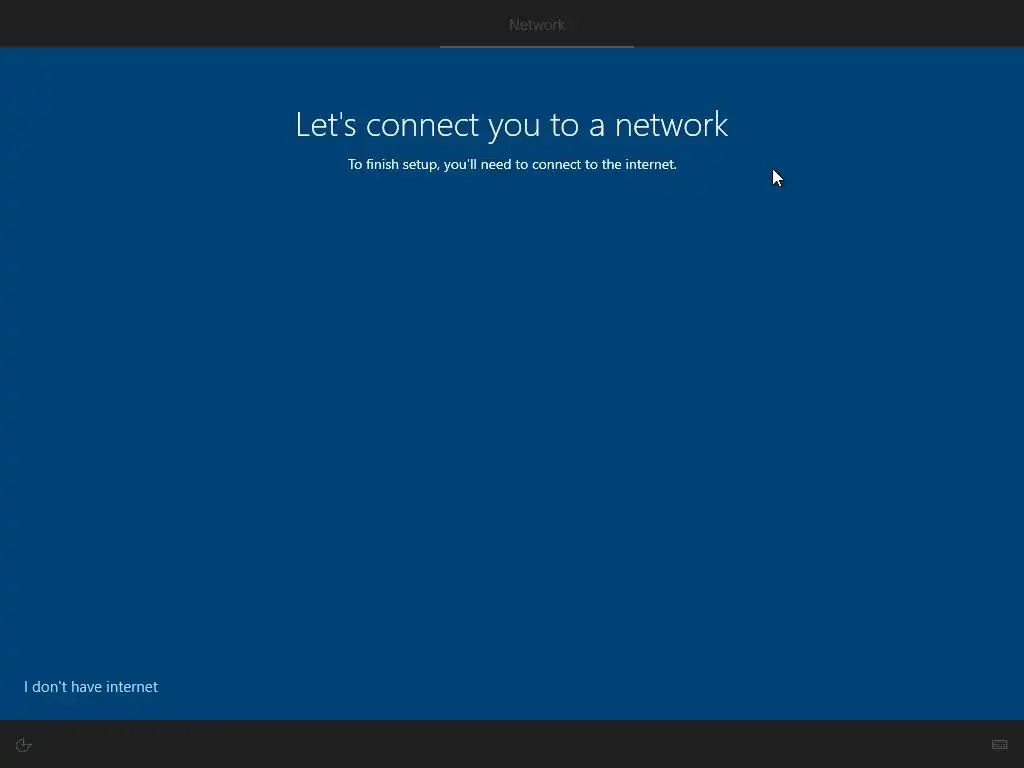
Task: Click the on-screen keyboard icon
Action: pos(999,744)
